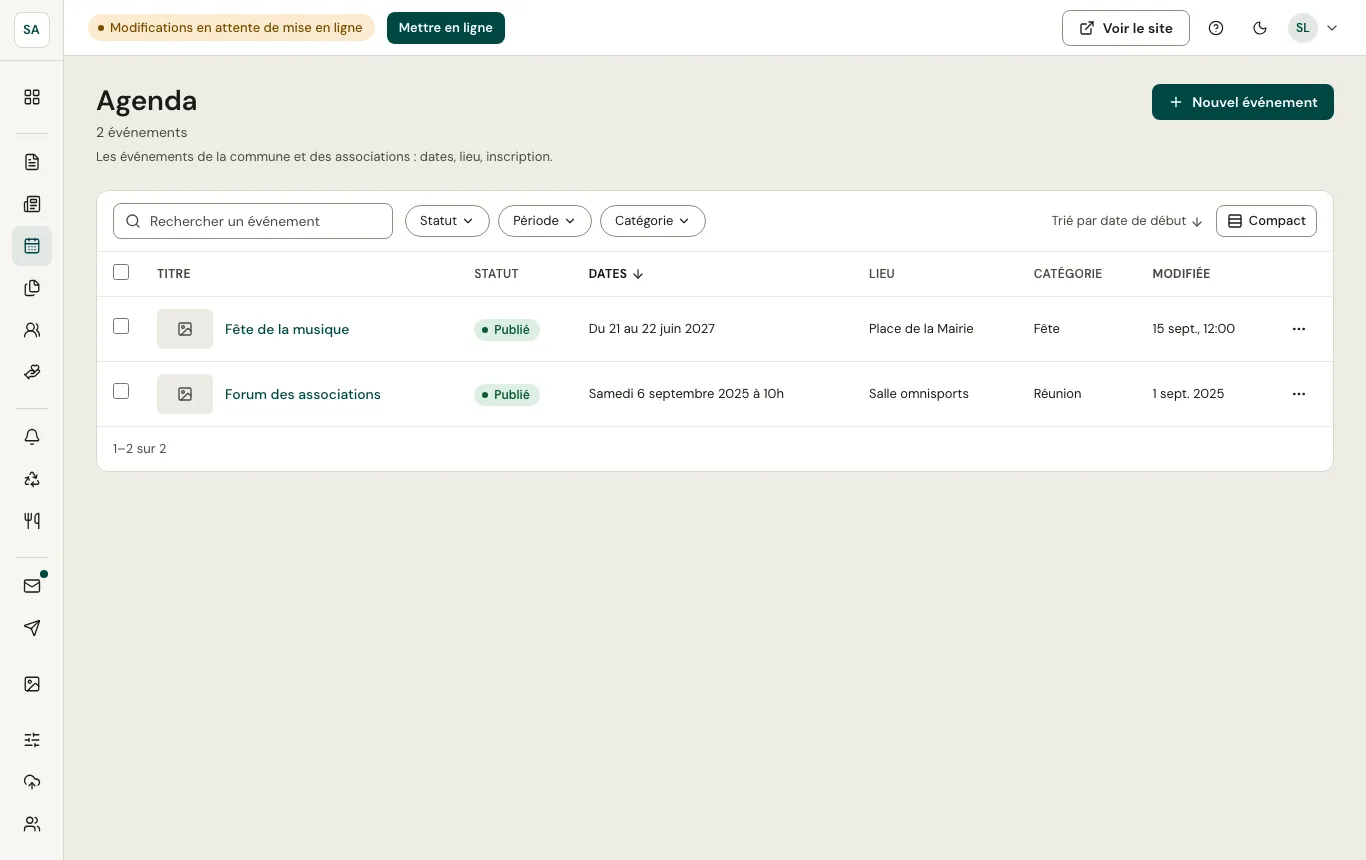Expand the Période filter dropdown

(545, 221)
